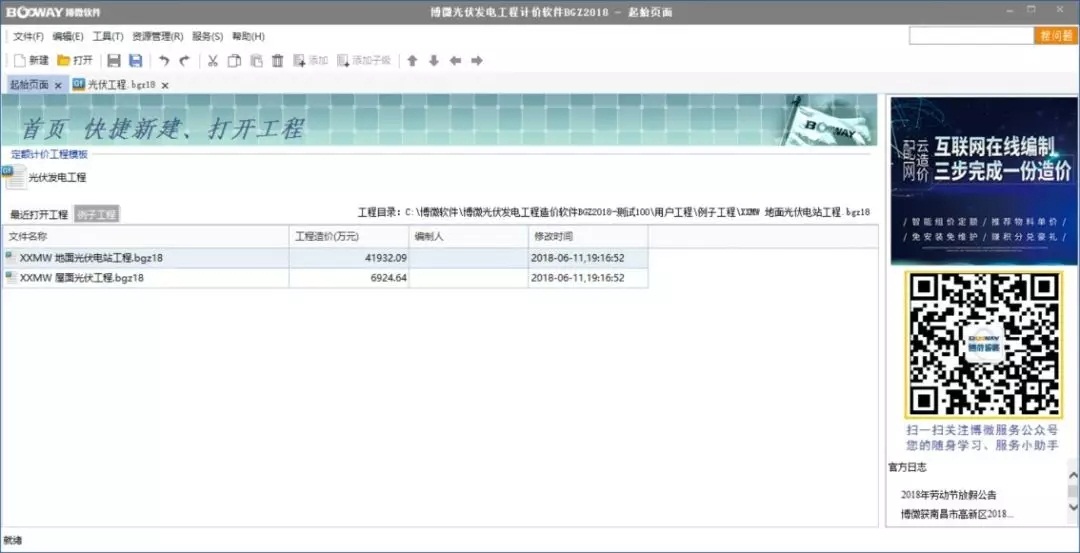1080x553 pixels.
Task: Click the blue floppy disk save icon
Action: click(x=136, y=61)
